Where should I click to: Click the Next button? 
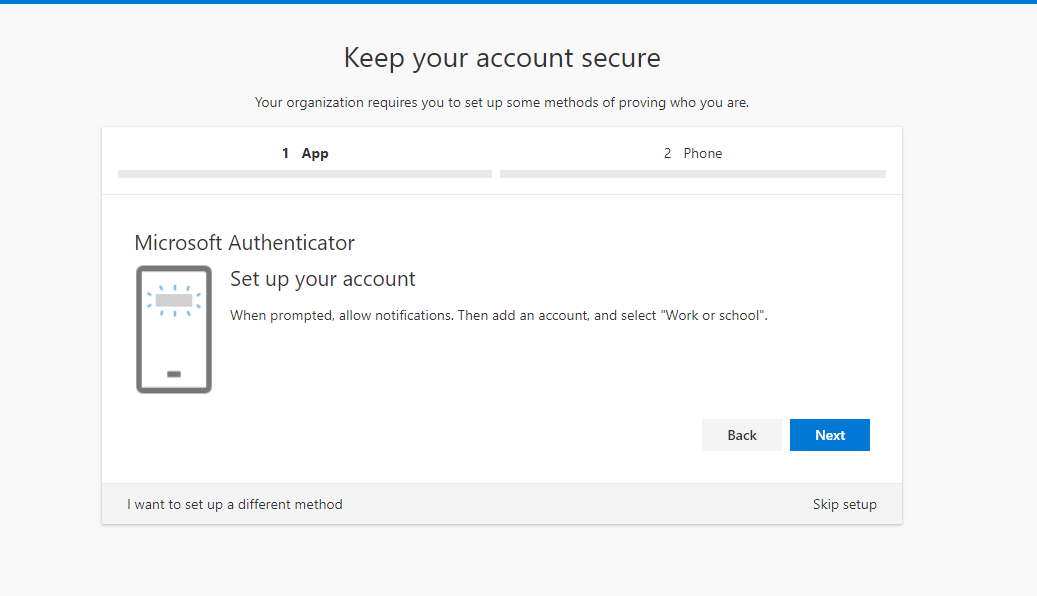pos(829,435)
